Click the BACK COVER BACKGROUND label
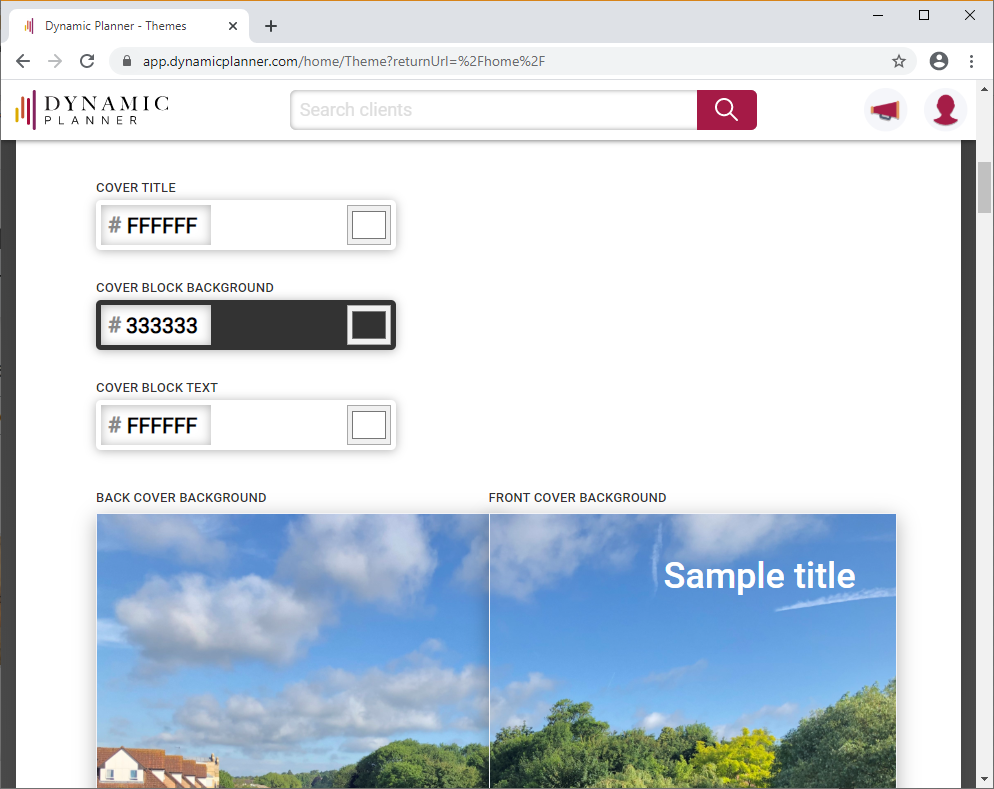Screen dimensions: 994x789 tap(181, 497)
